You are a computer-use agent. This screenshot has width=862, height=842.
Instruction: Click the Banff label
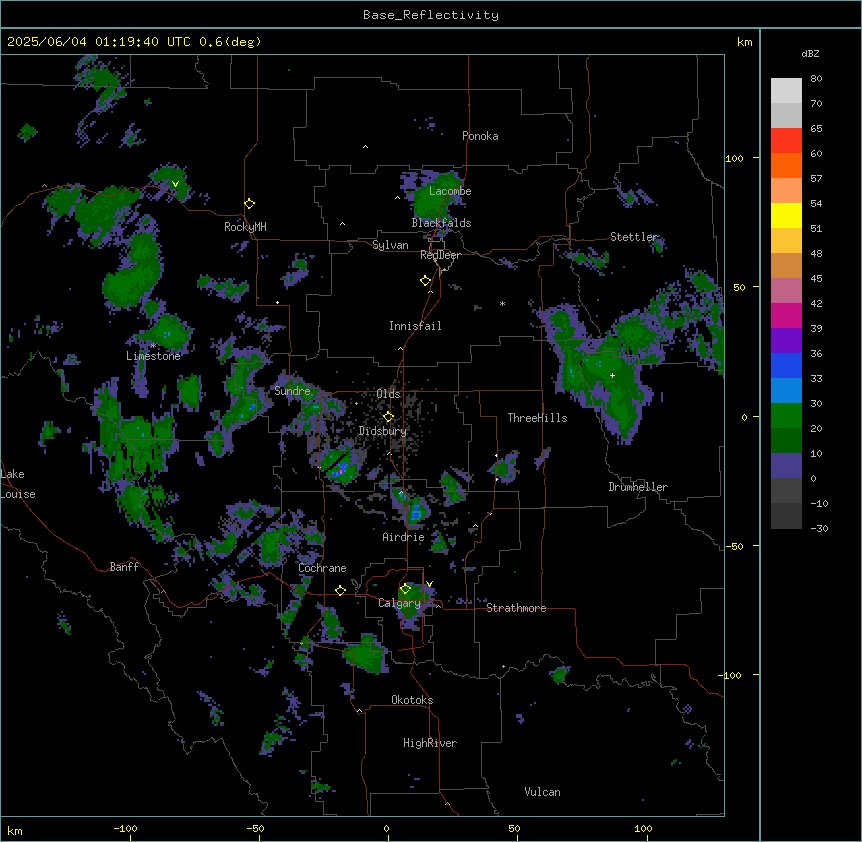(x=124, y=567)
